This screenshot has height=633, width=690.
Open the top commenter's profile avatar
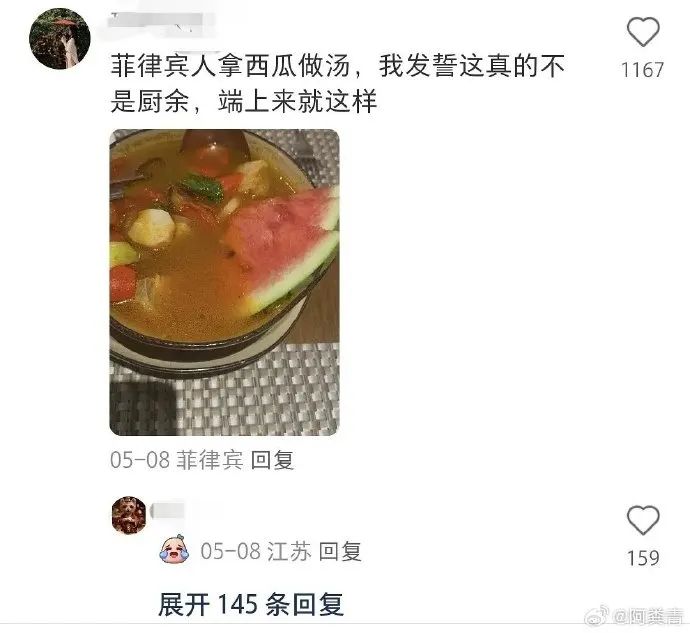(60, 38)
